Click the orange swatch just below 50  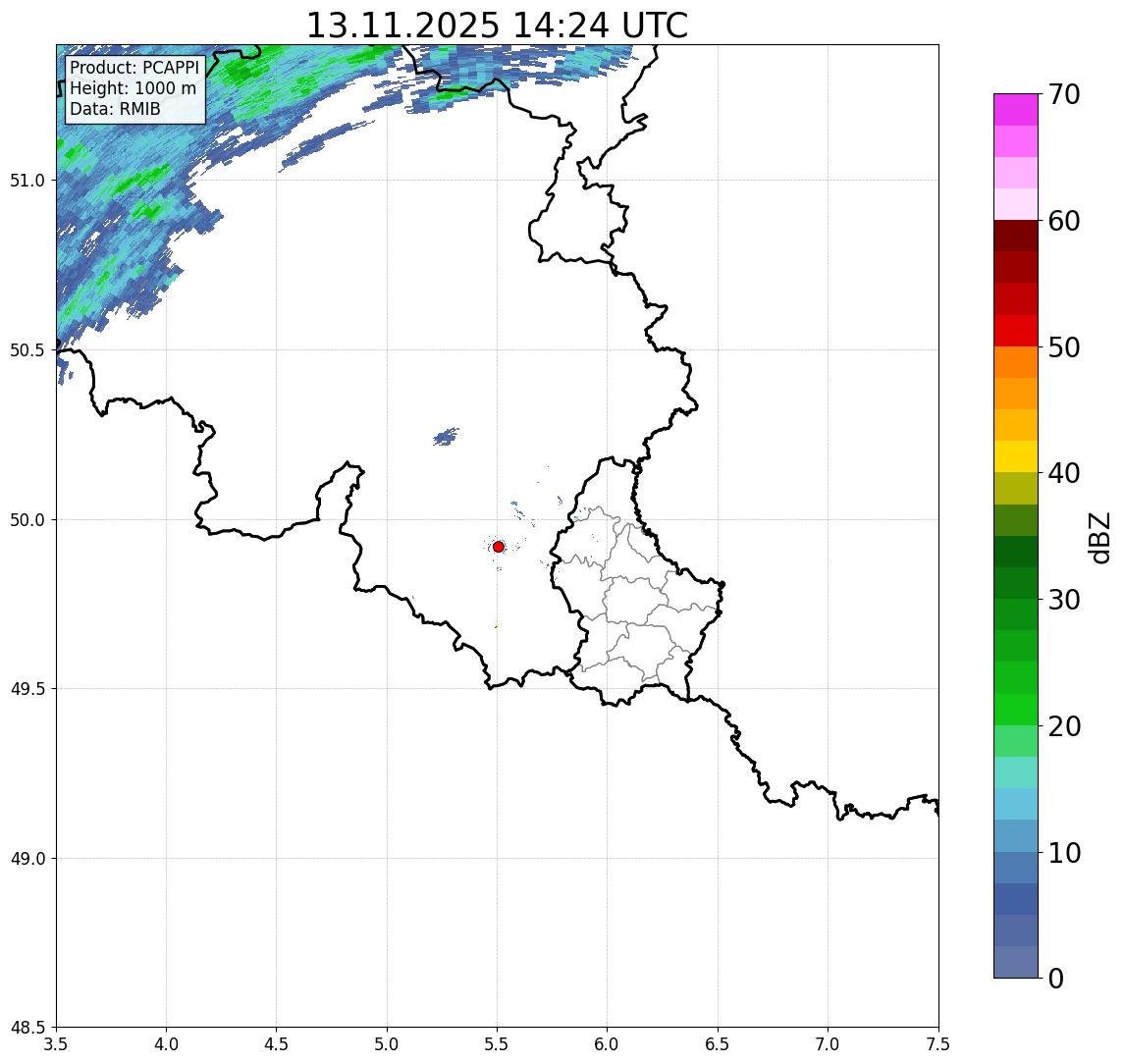tap(1016, 362)
